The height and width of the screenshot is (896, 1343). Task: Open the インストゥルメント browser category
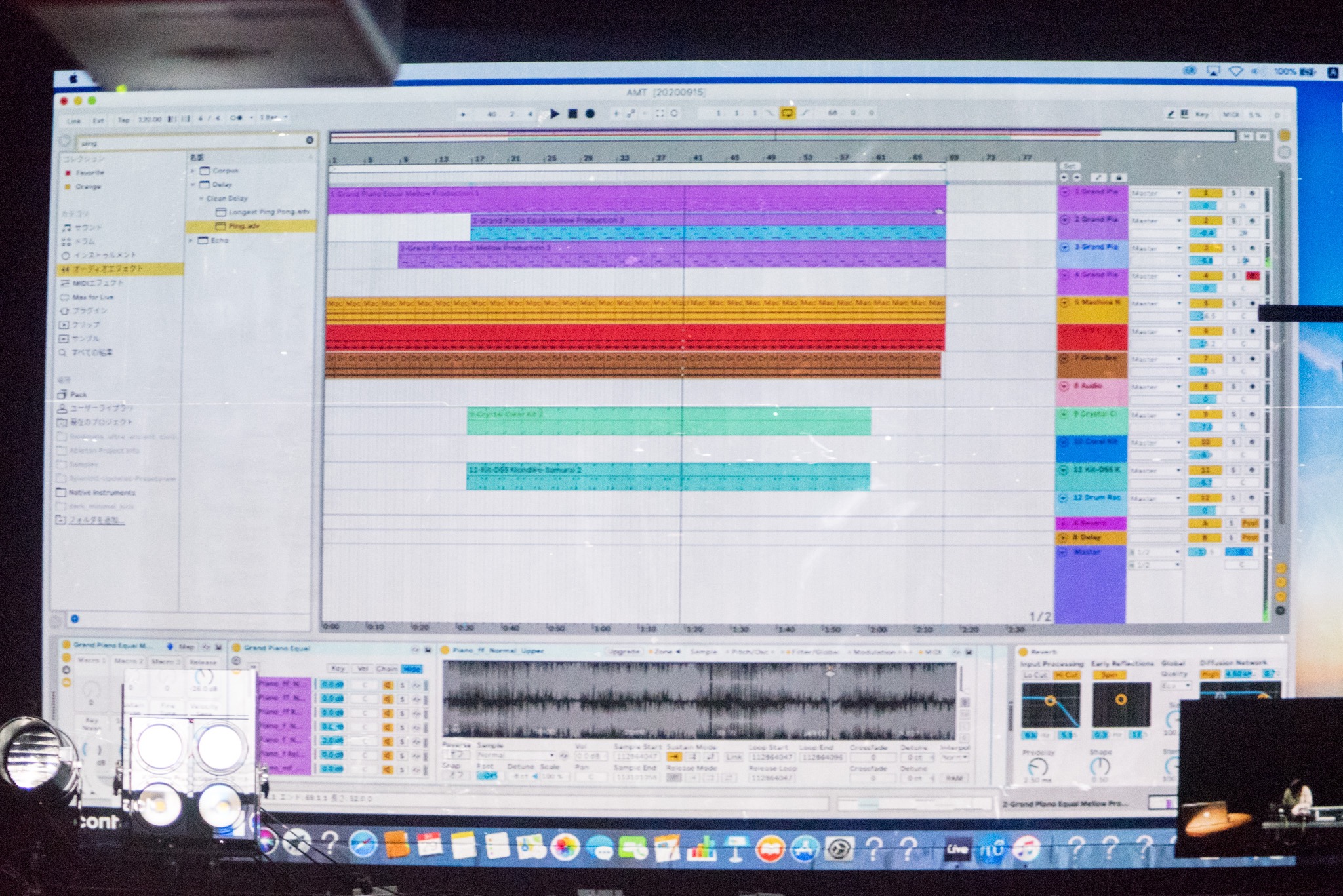pyautogui.click(x=98, y=255)
